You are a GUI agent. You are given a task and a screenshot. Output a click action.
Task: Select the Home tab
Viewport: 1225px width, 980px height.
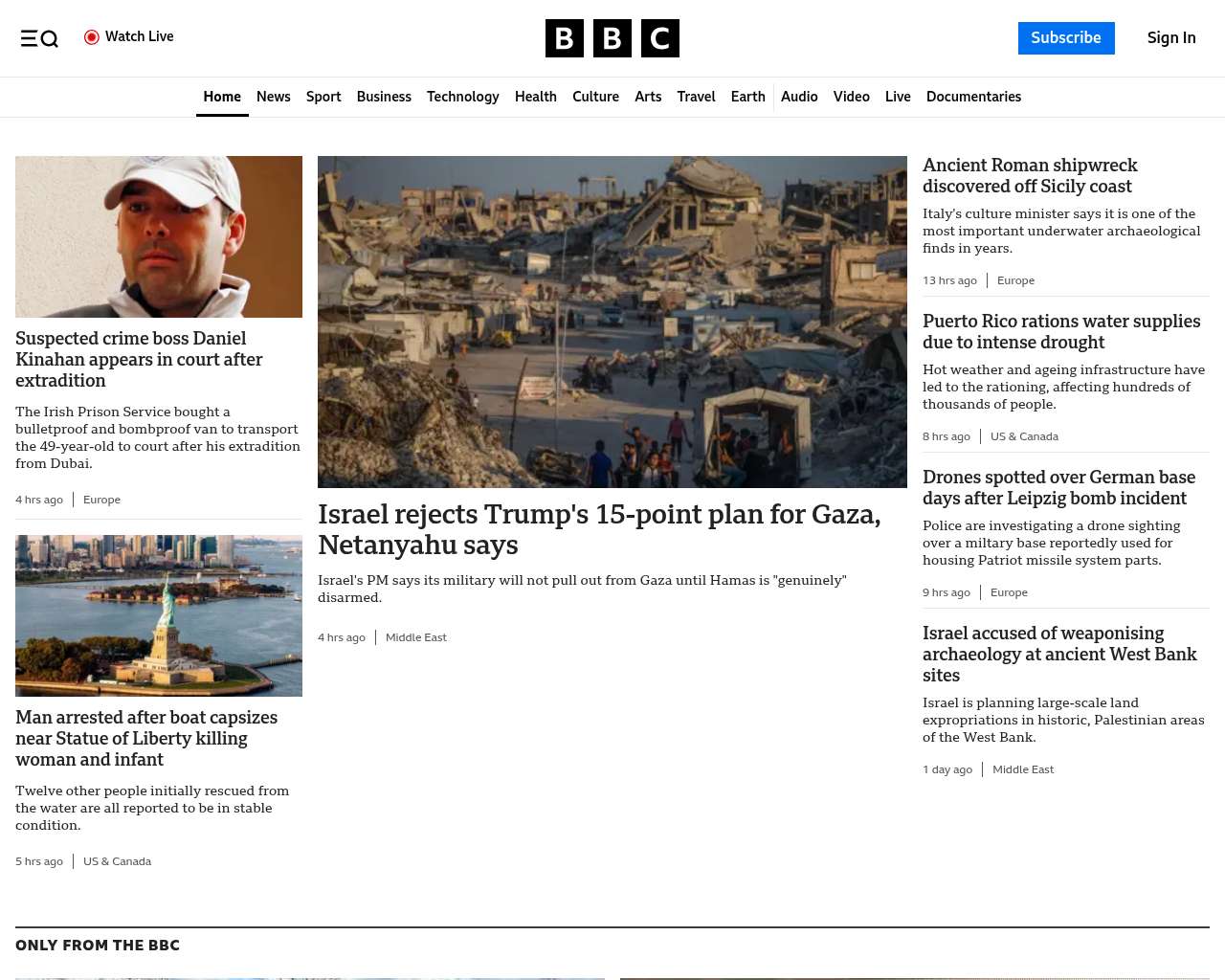(x=222, y=97)
